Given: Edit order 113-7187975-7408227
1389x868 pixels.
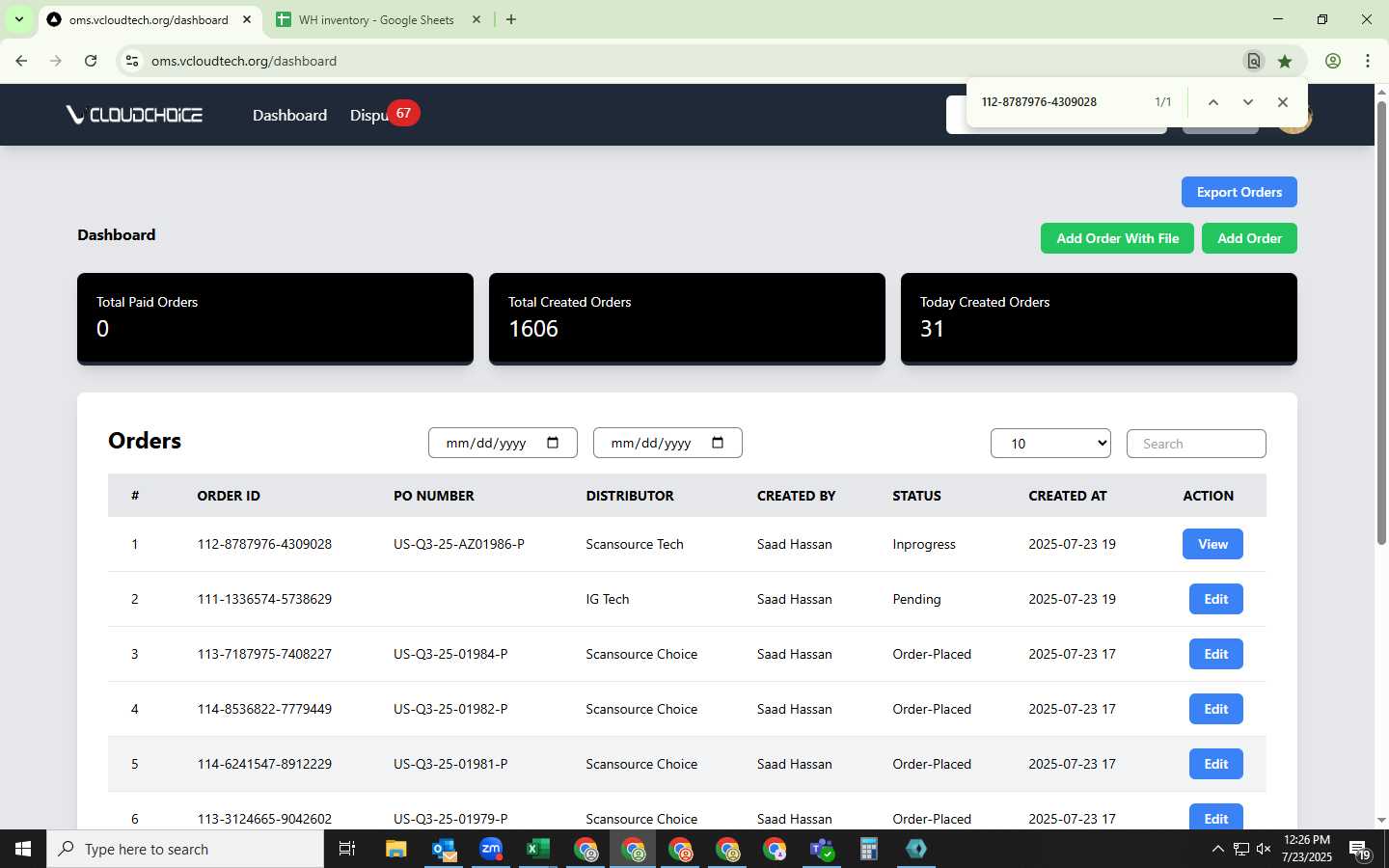Looking at the screenshot, I should tap(1215, 654).
